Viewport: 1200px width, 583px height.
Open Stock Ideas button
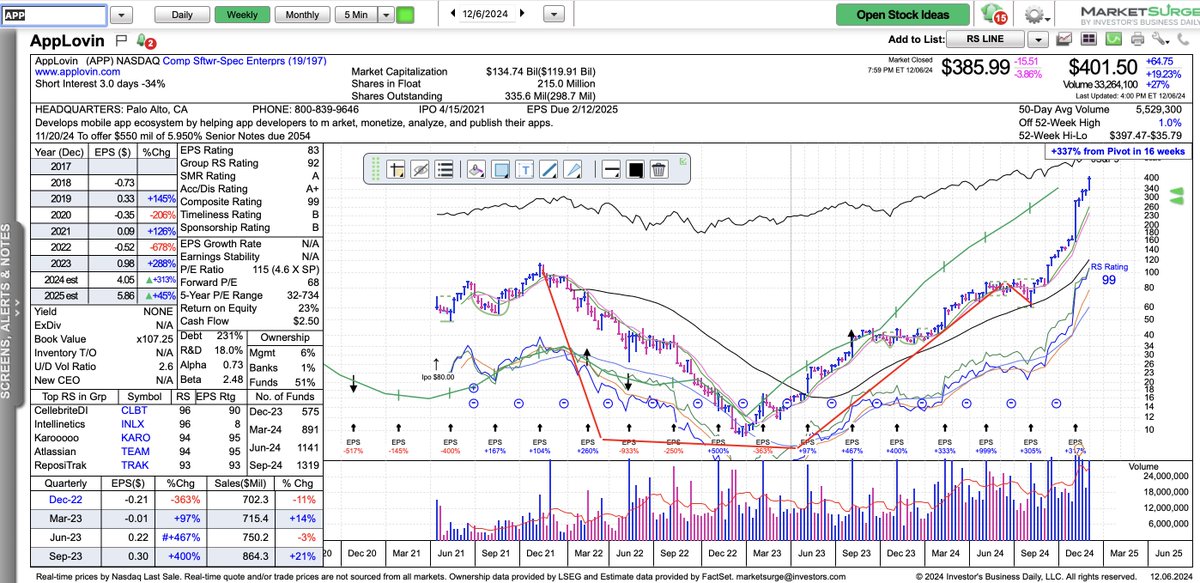(902, 15)
